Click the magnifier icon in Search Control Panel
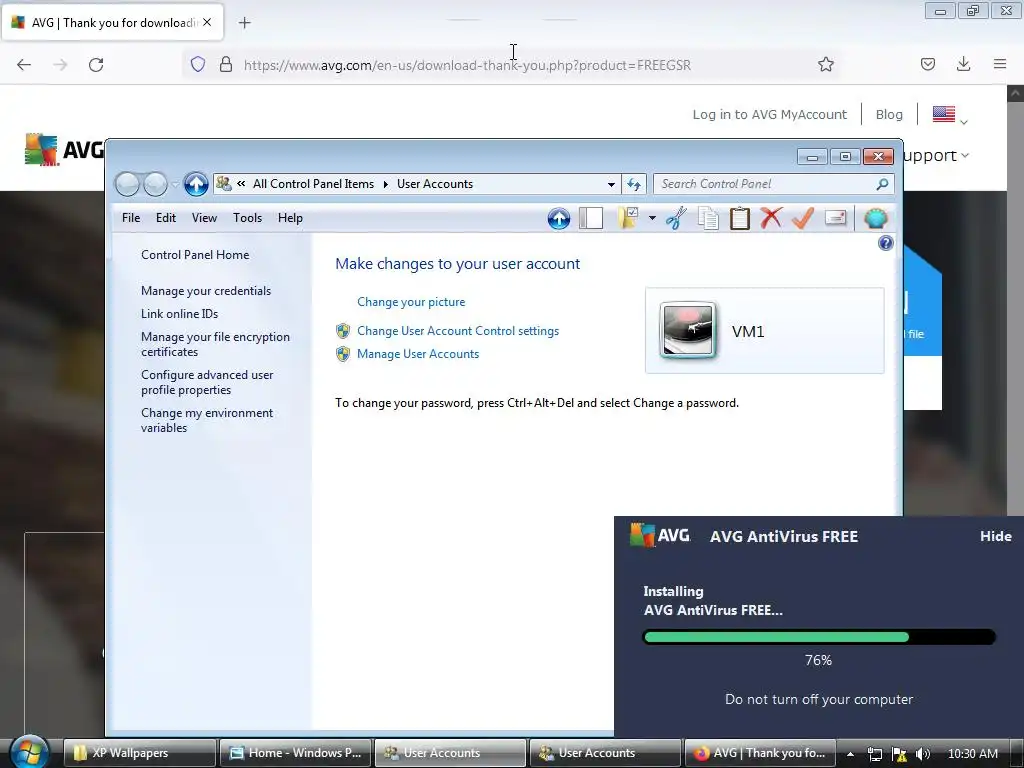 point(882,184)
